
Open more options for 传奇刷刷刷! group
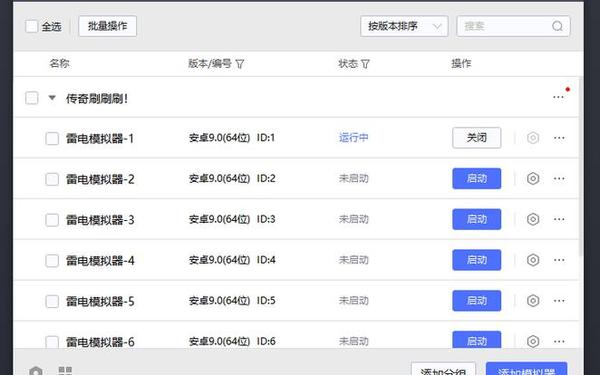pyautogui.click(x=558, y=97)
